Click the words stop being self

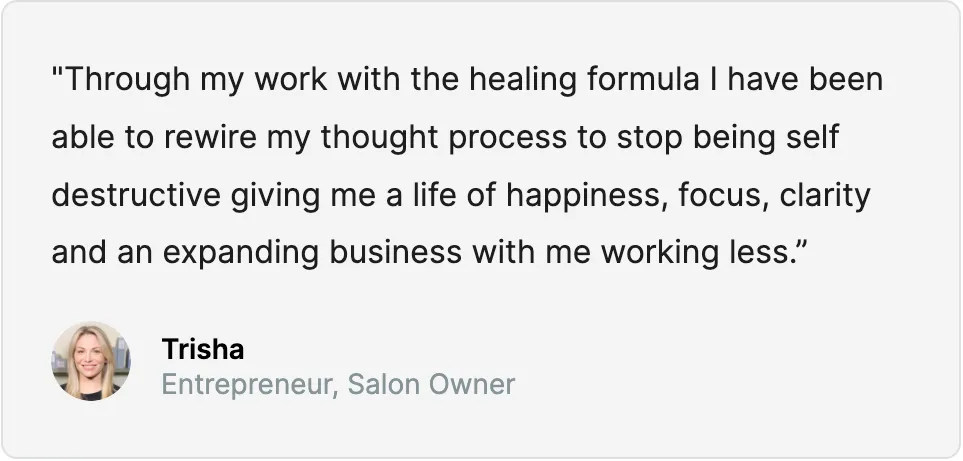pos(727,138)
